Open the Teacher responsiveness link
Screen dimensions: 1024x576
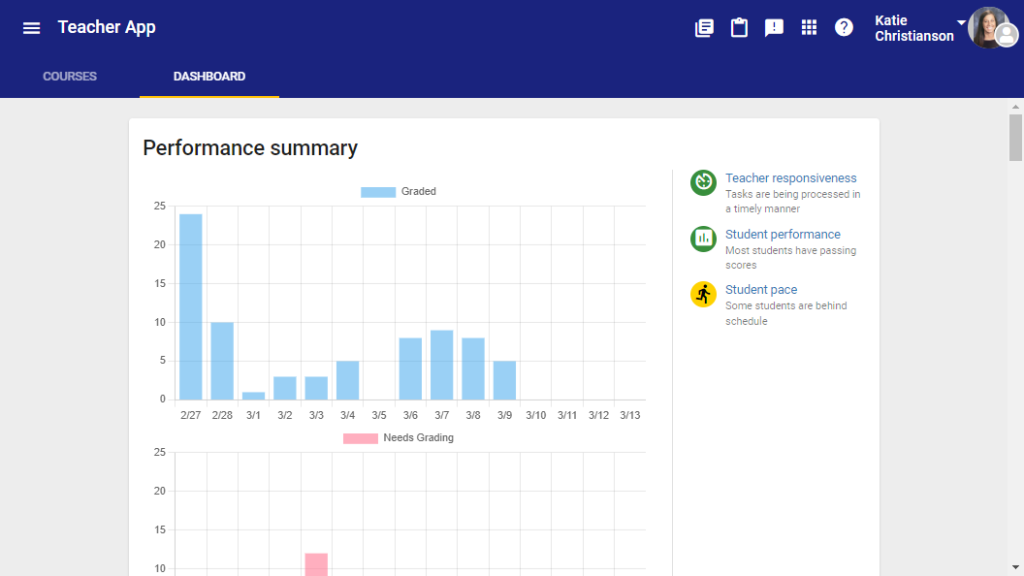(790, 178)
